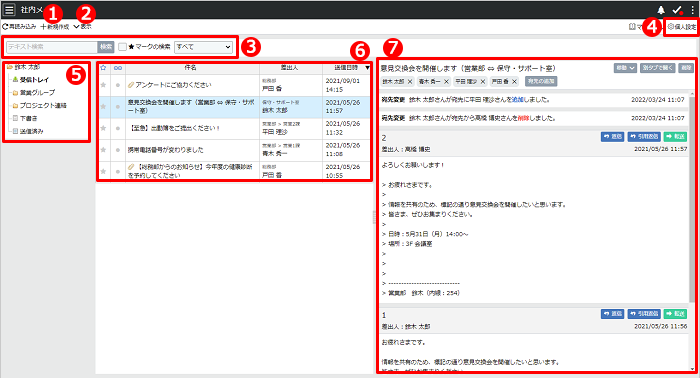Open the notification bell
The width and height of the screenshot is (700, 378).
point(661,10)
